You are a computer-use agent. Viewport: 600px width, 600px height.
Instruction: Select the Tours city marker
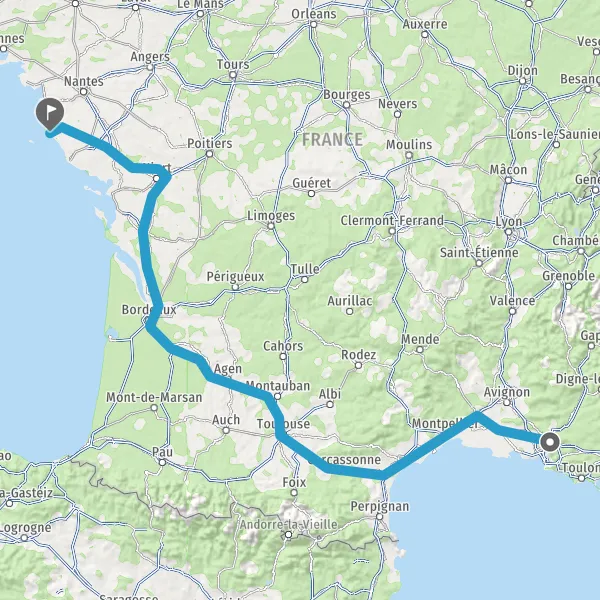coord(233,75)
